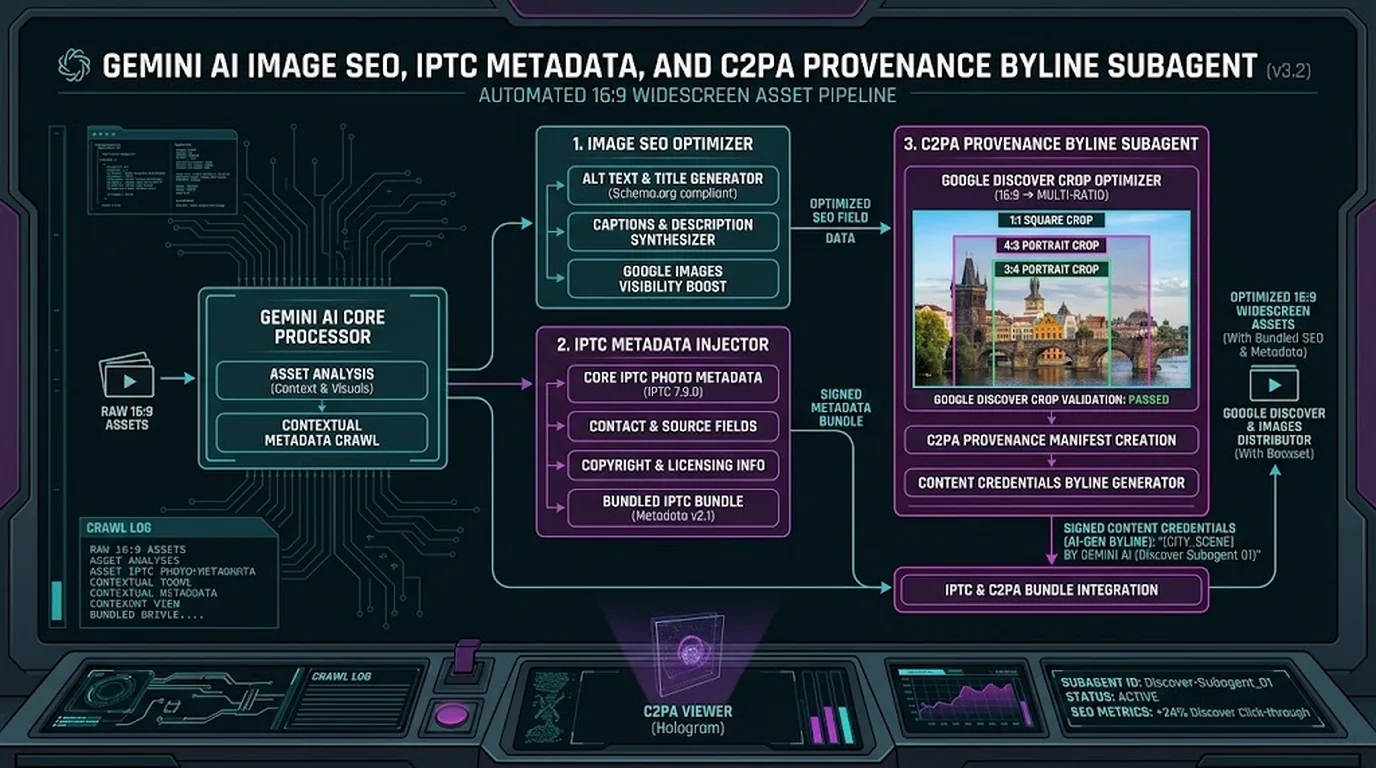Viewport: 1376px width, 768px height.
Task: Pick the 3:4 Portrait Crop label
Action: click(x=1051, y=269)
